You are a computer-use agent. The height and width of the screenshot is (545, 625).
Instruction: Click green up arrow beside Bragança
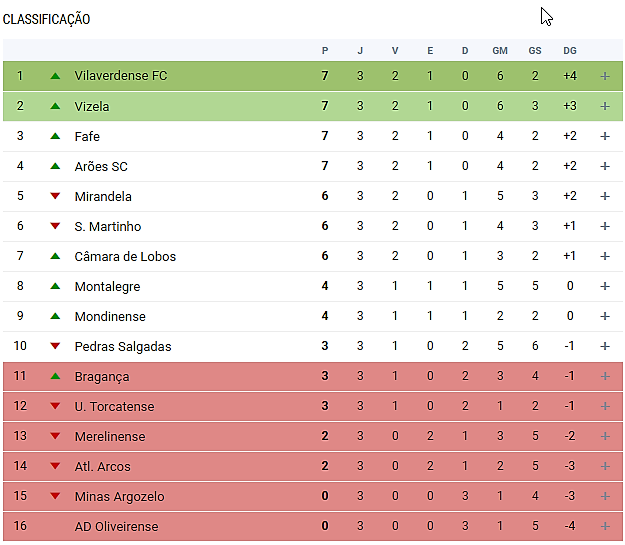pyautogui.click(x=55, y=376)
